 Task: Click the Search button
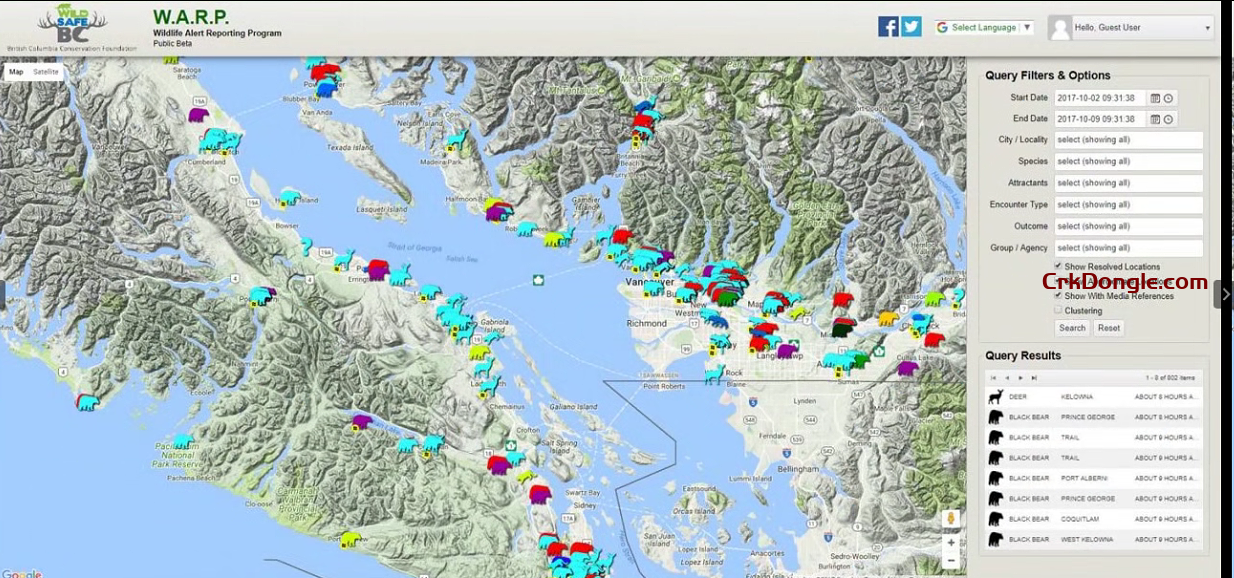click(x=1072, y=328)
